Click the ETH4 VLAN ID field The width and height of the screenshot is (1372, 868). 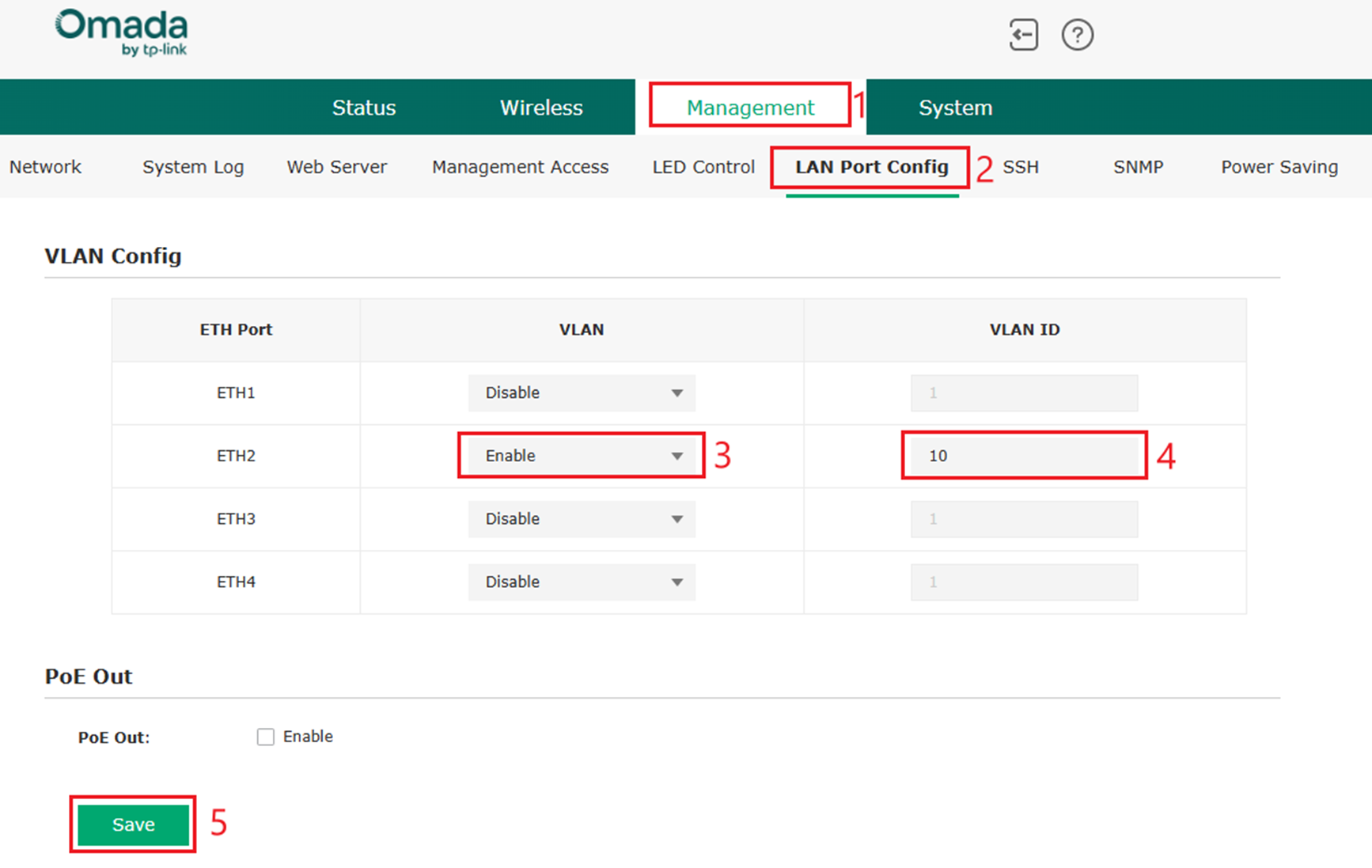click(1024, 582)
